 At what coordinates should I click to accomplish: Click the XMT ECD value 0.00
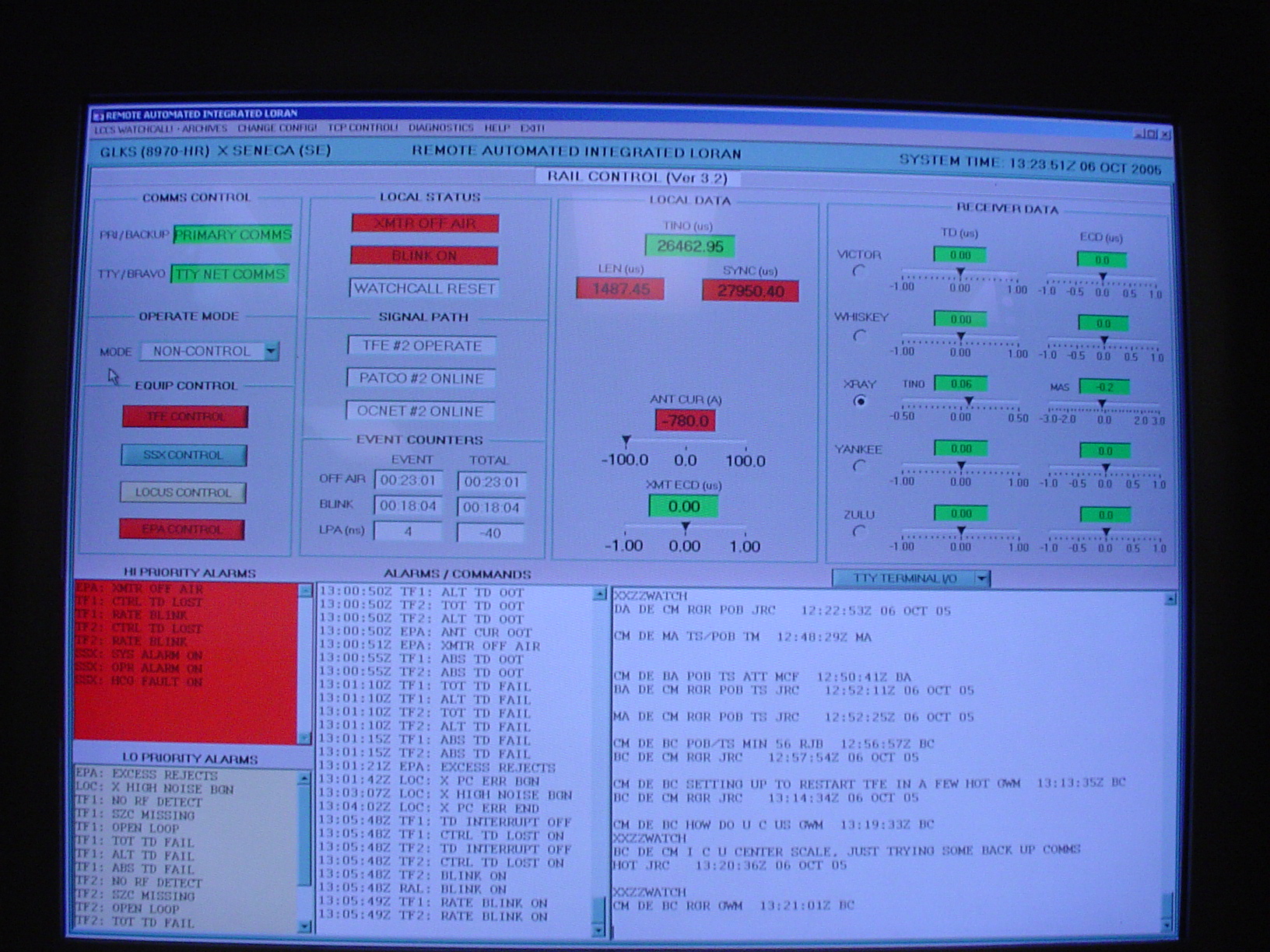[683, 506]
